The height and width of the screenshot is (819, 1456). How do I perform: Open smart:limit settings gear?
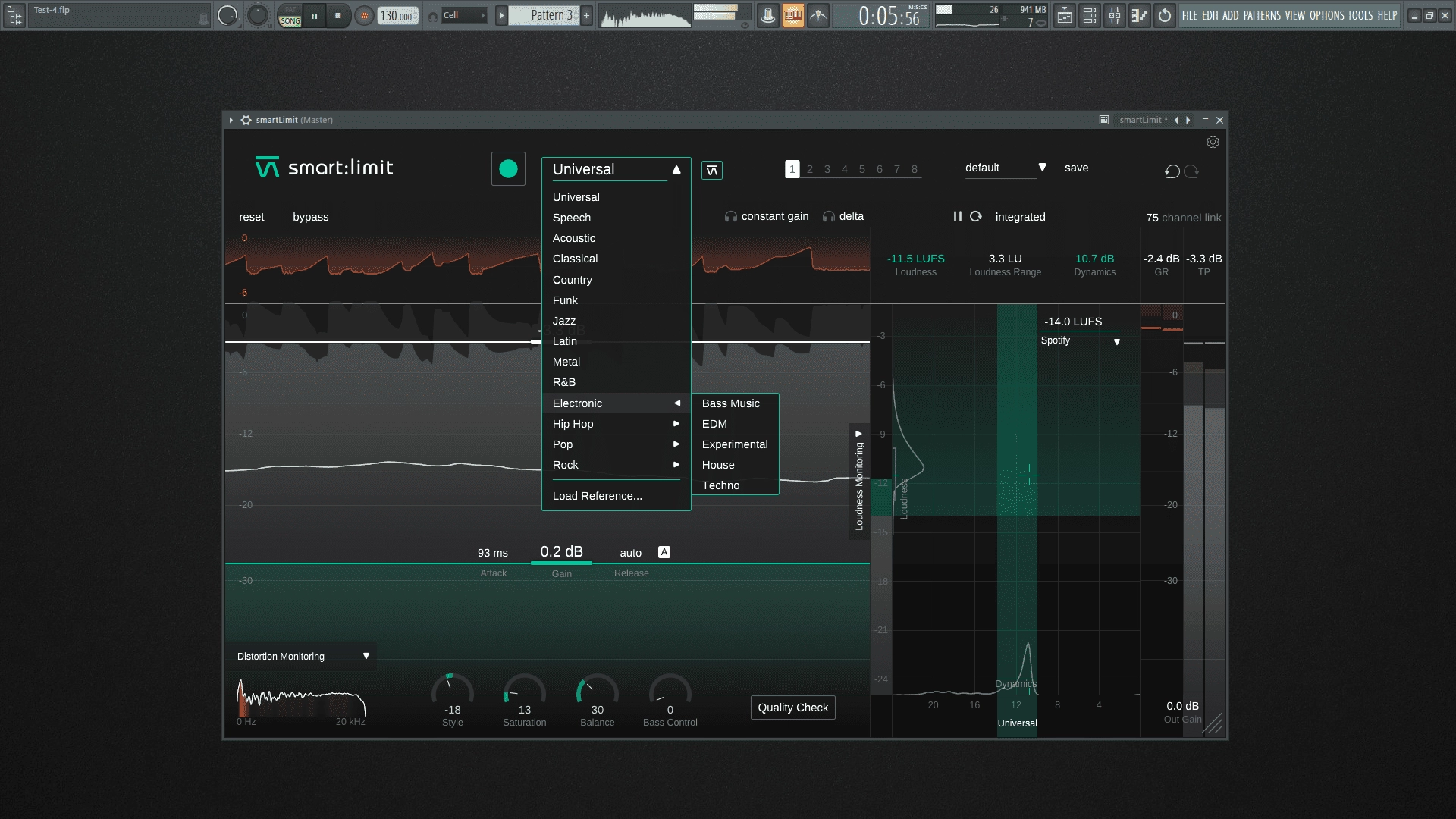(x=1213, y=142)
